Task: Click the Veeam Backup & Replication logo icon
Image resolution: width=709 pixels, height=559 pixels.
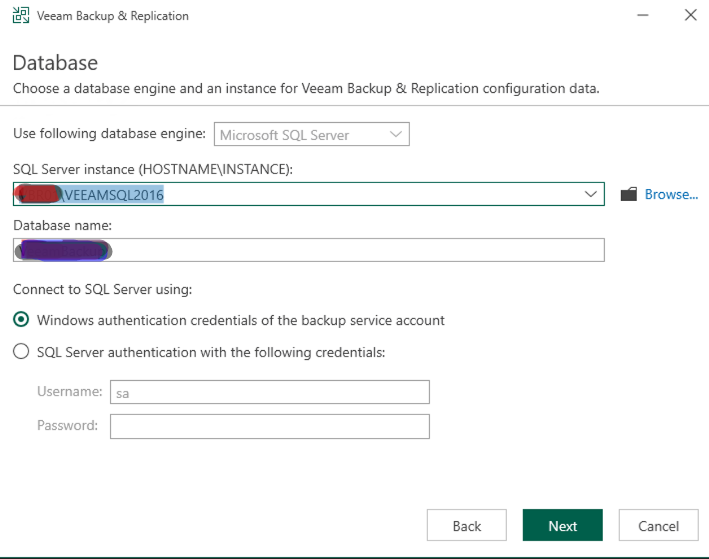Action: point(21,15)
